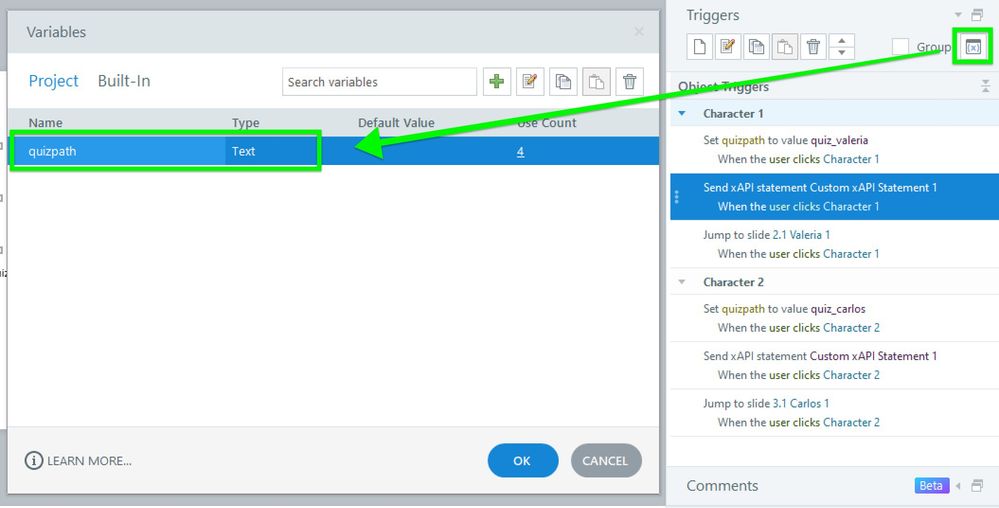Confirm the Variables dialog with OK
Screen dimensions: 999x508
[522, 460]
